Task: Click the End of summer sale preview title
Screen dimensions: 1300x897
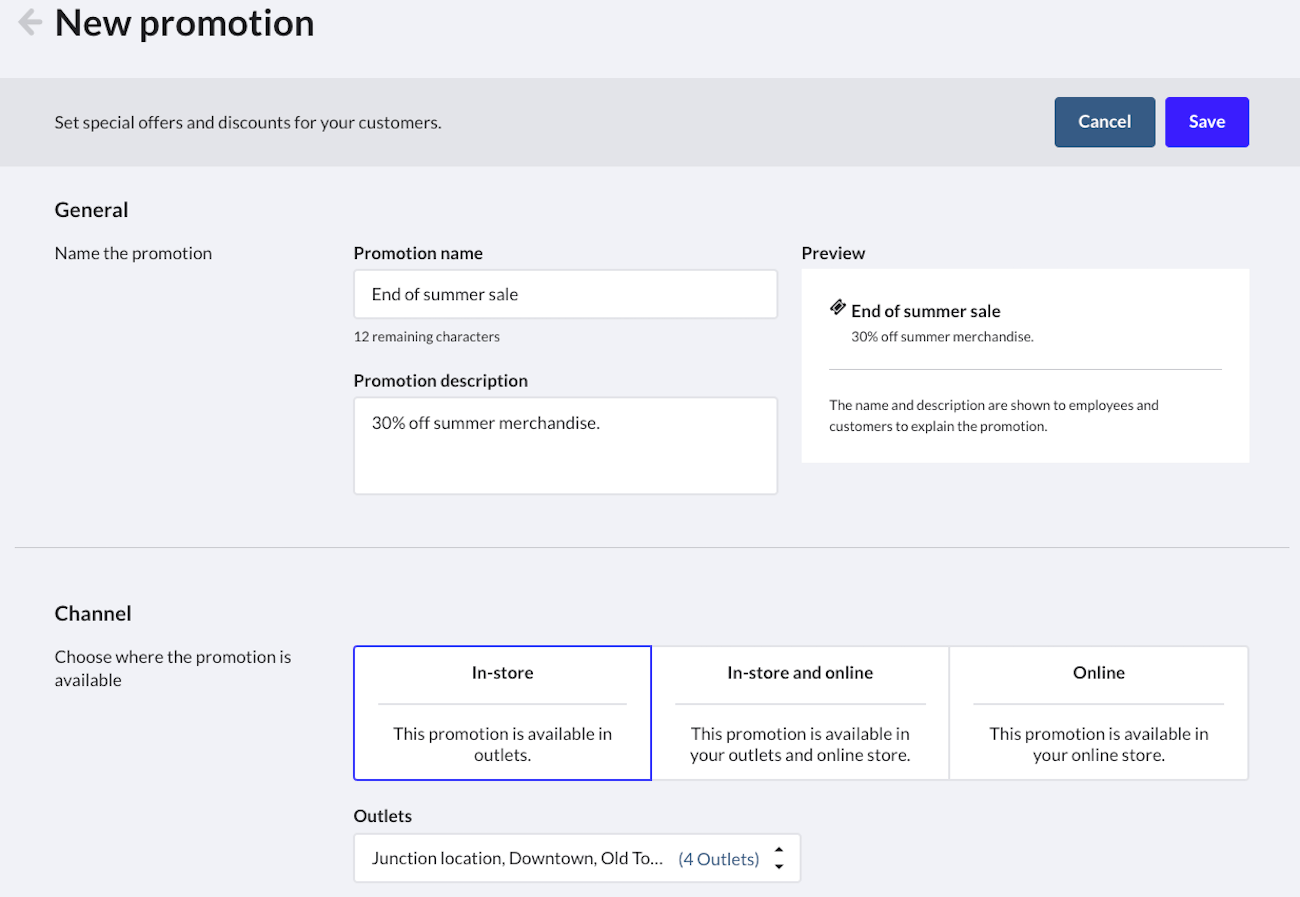Action: pos(925,310)
